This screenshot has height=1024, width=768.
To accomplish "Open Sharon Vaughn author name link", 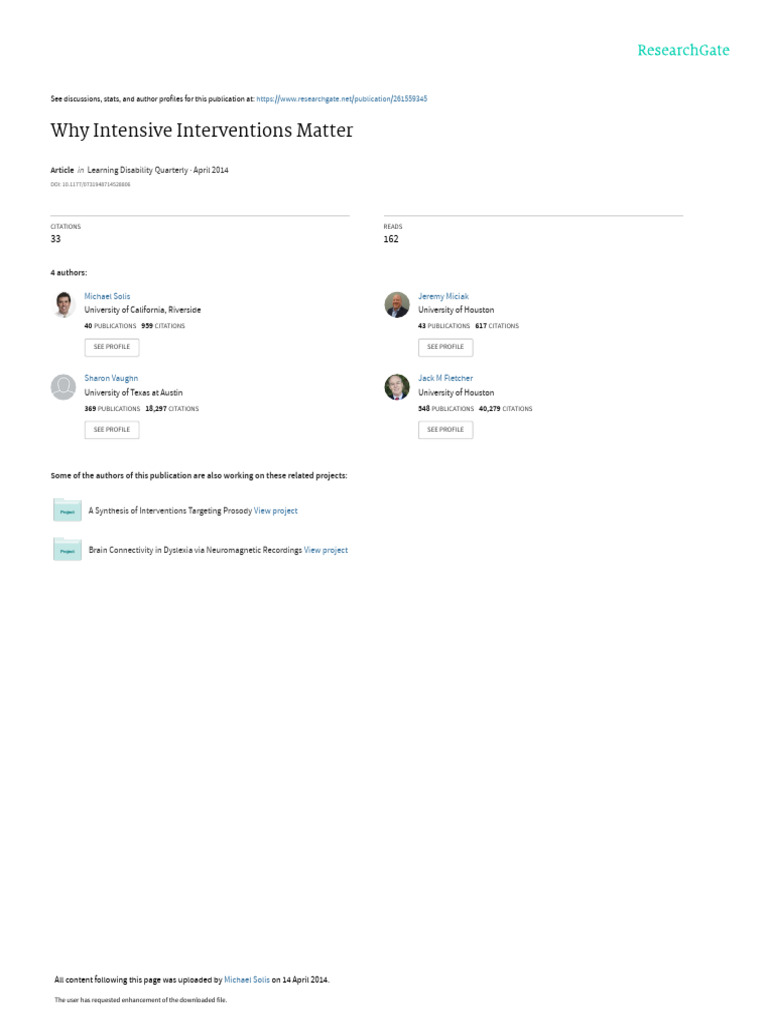I will pyautogui.click(x=111, y=378).
